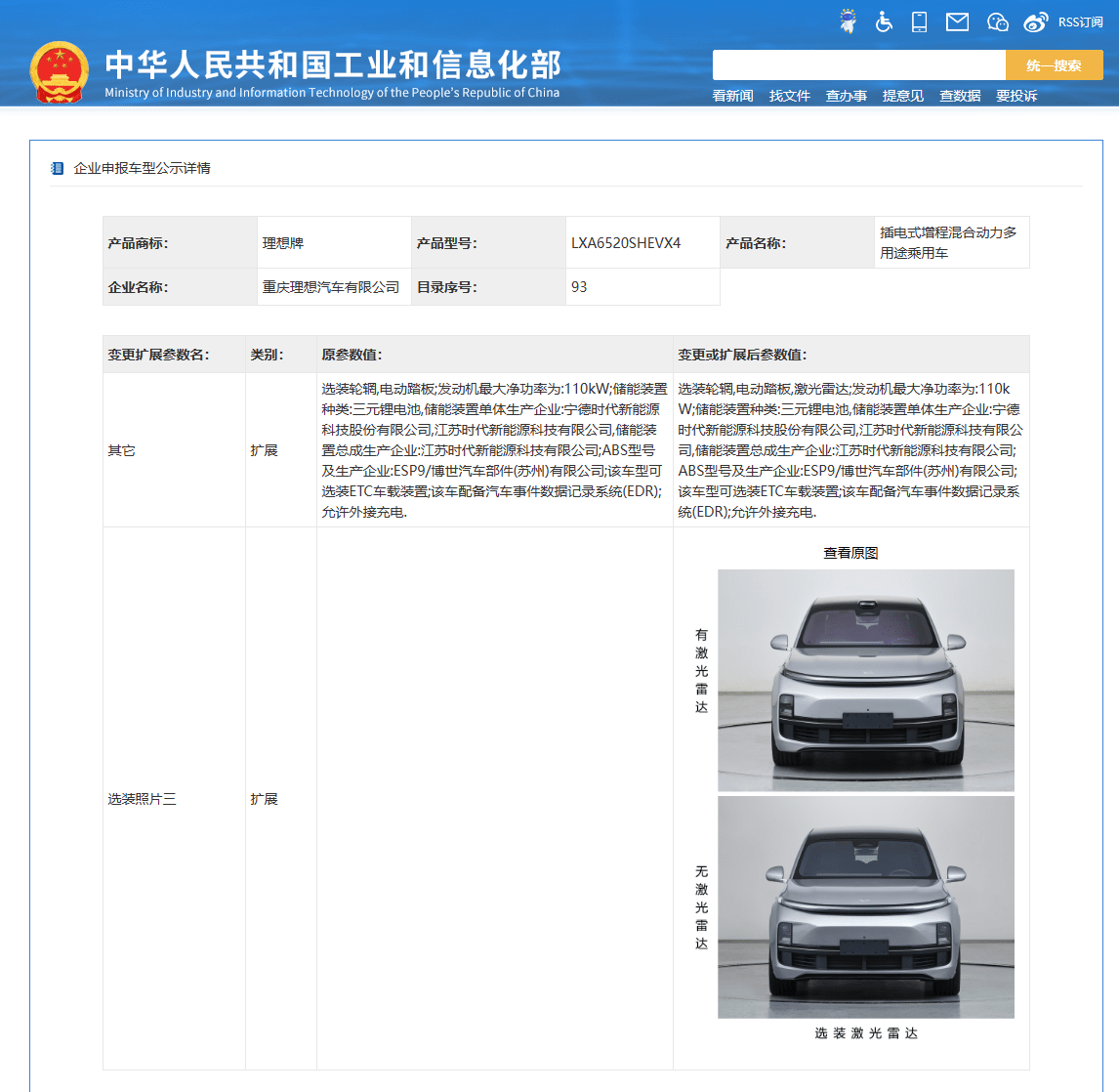Click the 产品型号 label cell
1119x1092 pixels.
coord(489,242)
